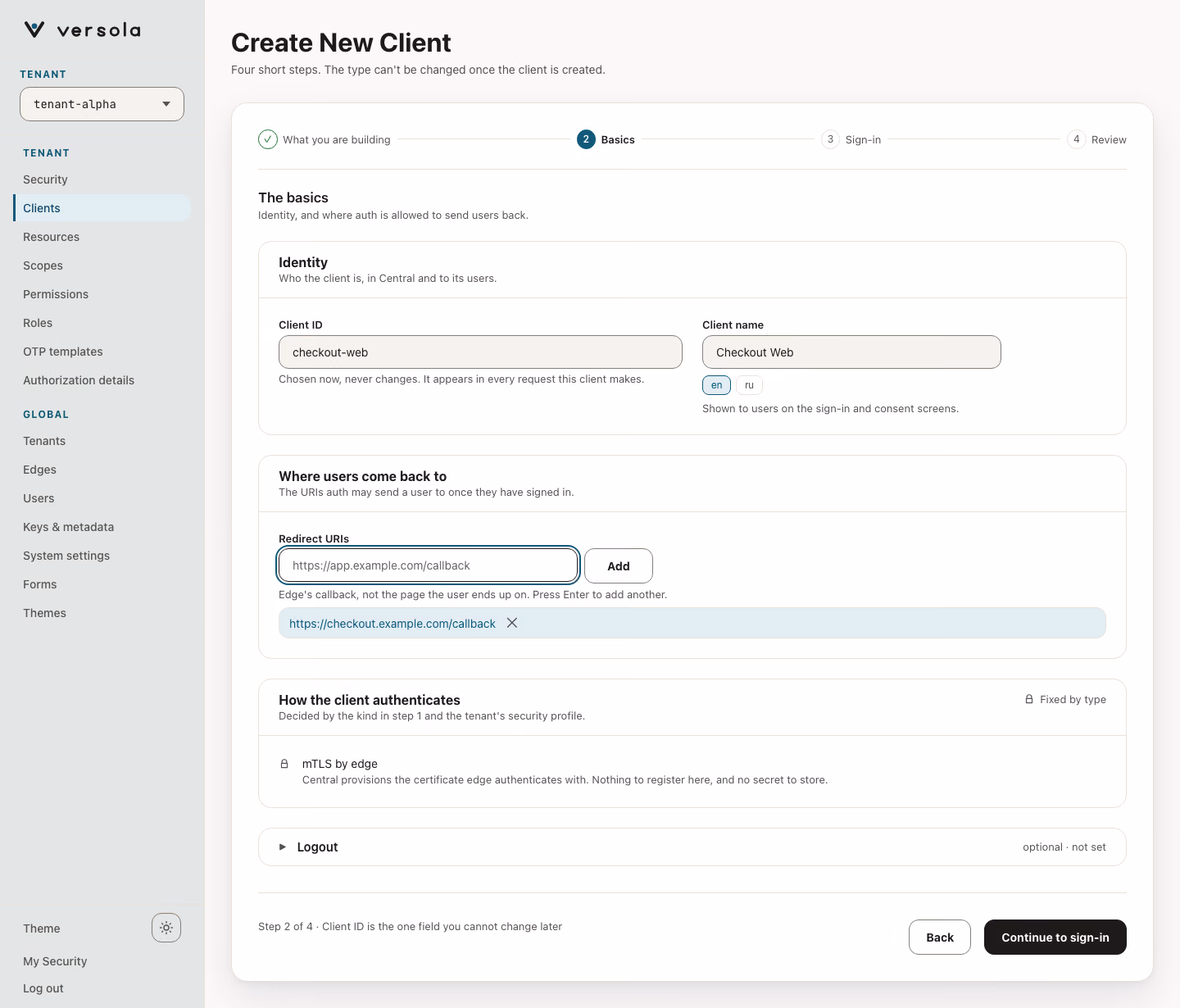Click the https://checkout.example.com/callback URI text
Image resolution: width=1180 pixels, height=1008 pixels.
coord(393,624)
